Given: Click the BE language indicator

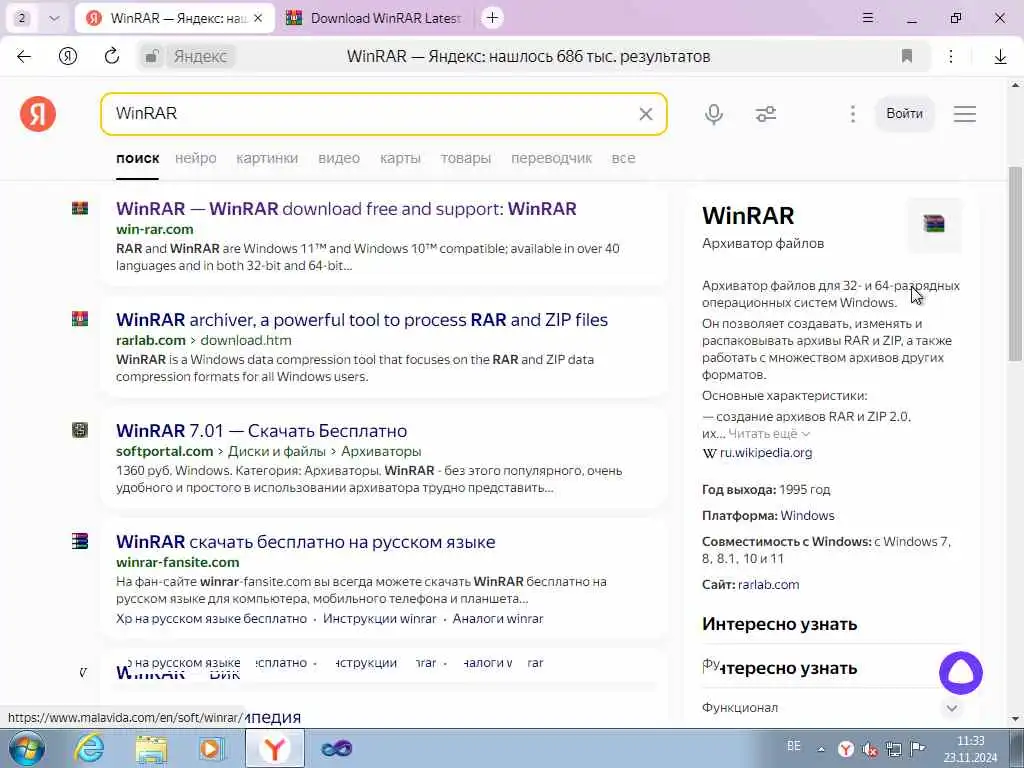Looking at the screenshot, I should point(793,746).
